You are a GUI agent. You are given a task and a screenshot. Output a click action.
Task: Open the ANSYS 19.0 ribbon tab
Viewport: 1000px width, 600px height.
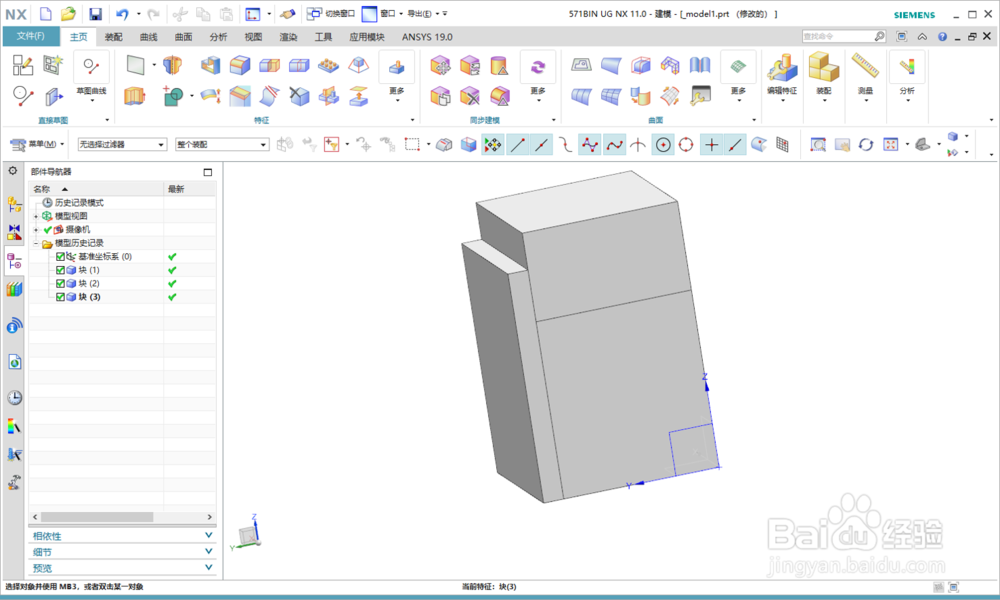[x=427, y=37]
